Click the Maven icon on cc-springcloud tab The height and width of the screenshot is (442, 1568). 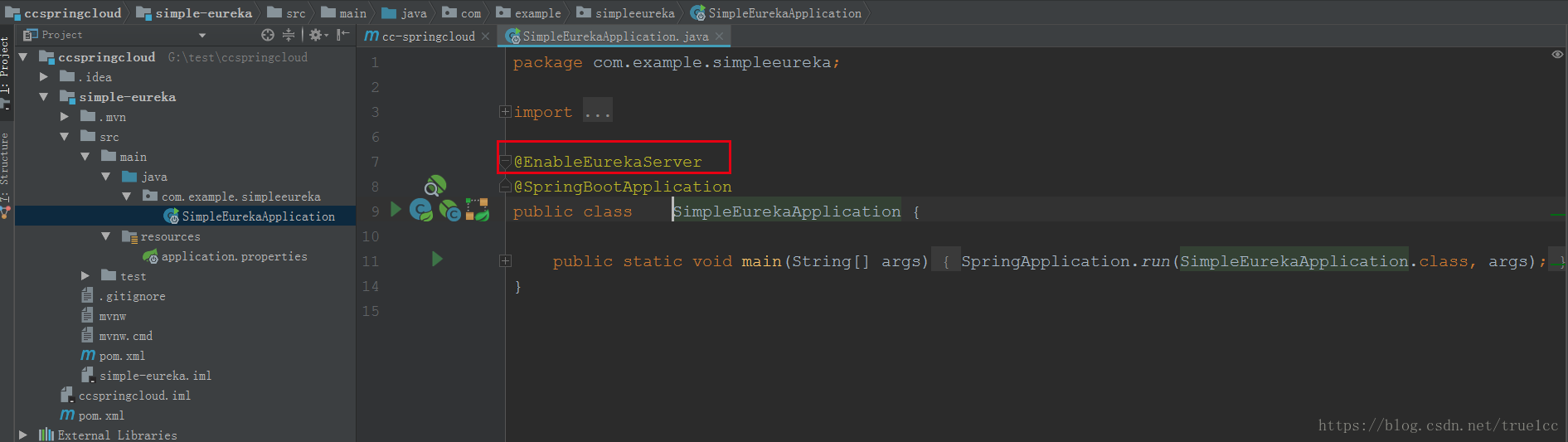tap(371, 36)
